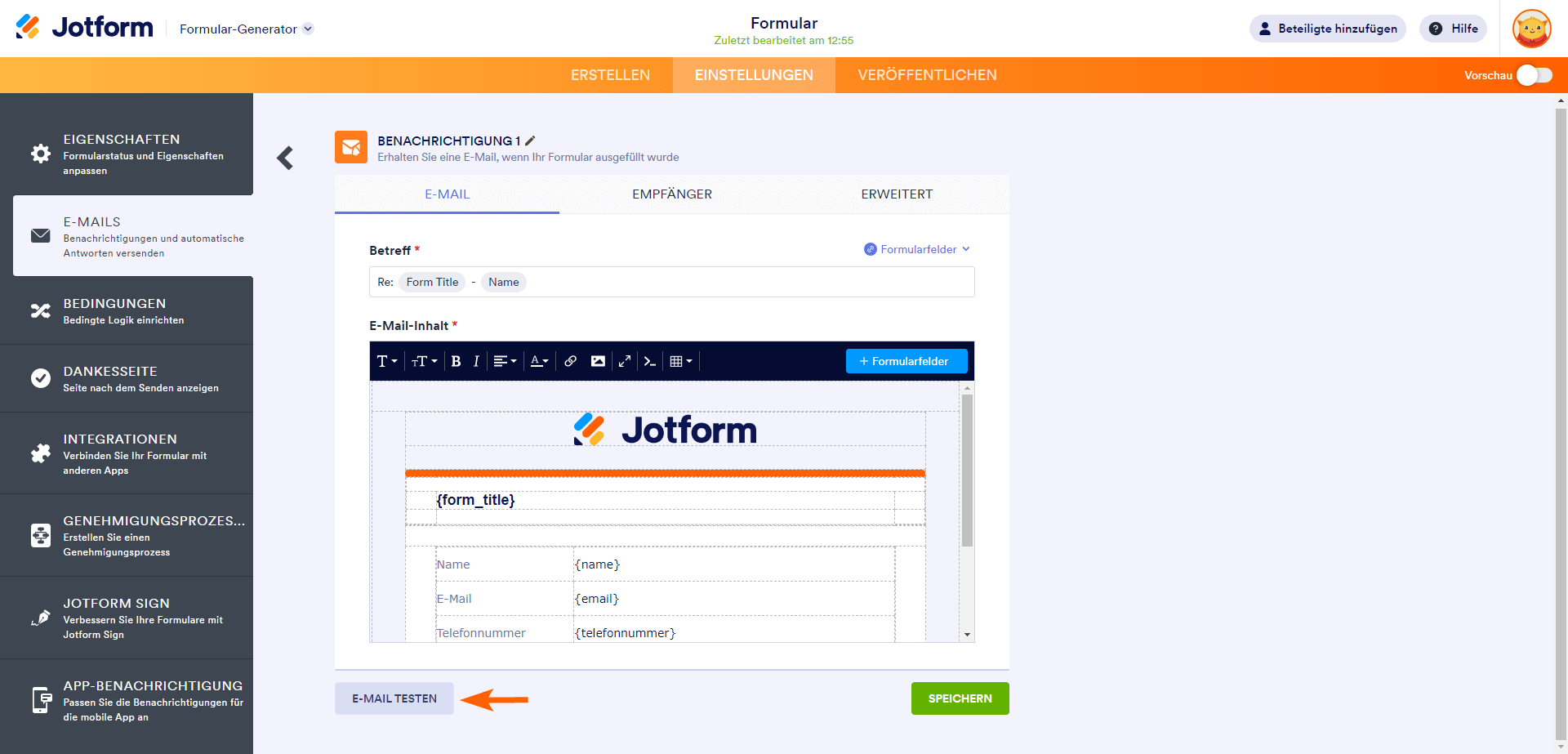Image resolution: width=1568 pixels, height=754 pixels.
Task: Toggle the Vorschau switch
Action: point(1534,74)
